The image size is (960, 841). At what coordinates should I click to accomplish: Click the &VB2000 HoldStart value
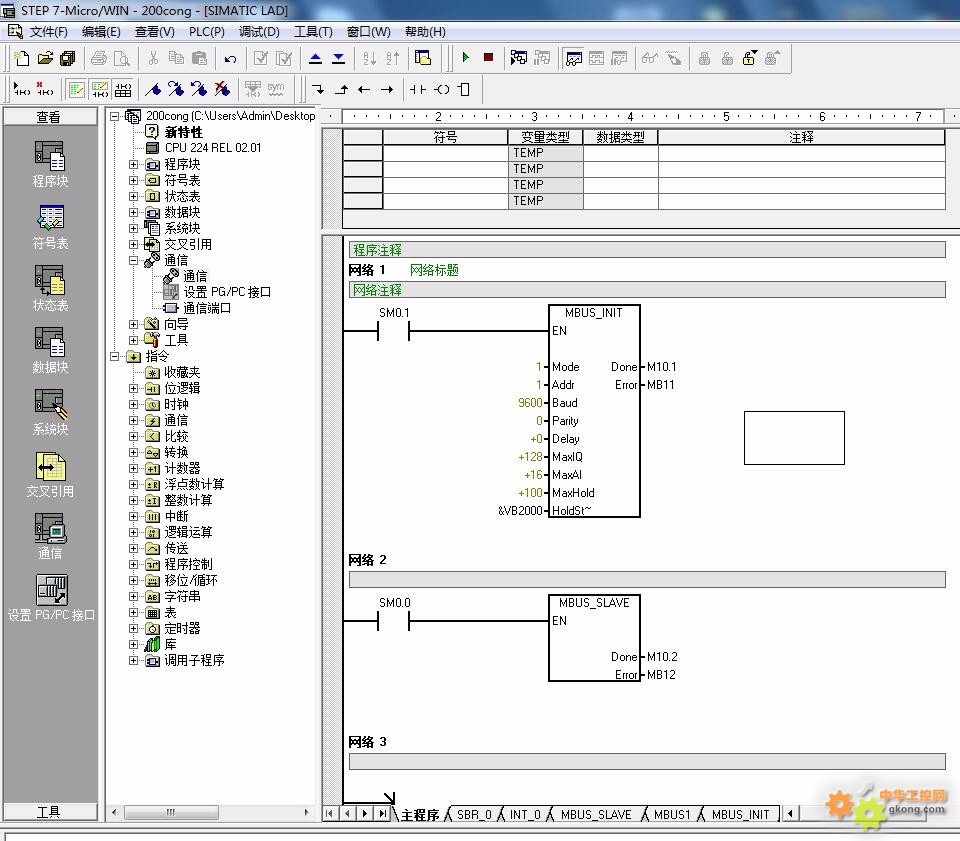point(520,510)
